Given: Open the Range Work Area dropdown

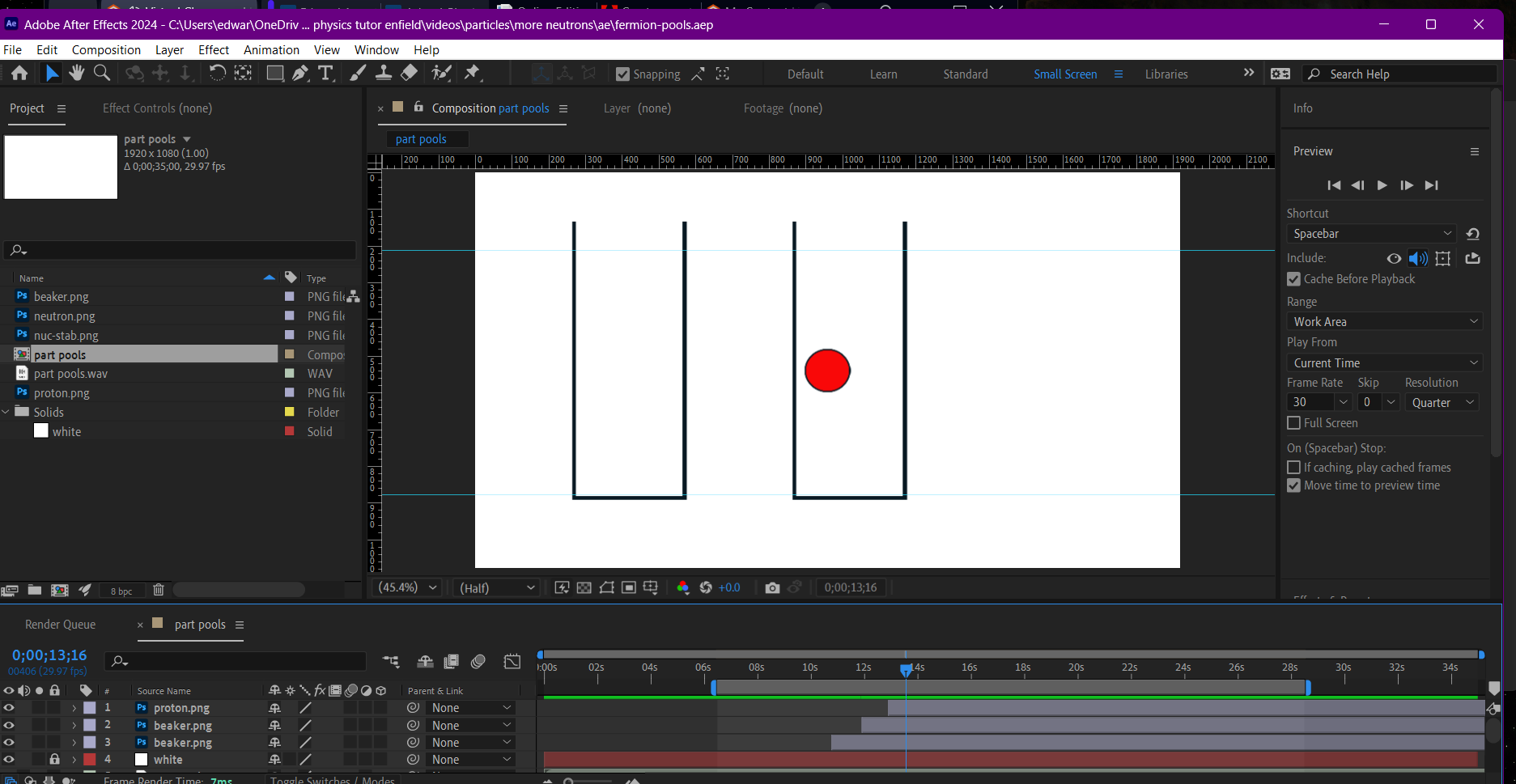Looking at the screenshot, I should click(x=1384, y=322).
